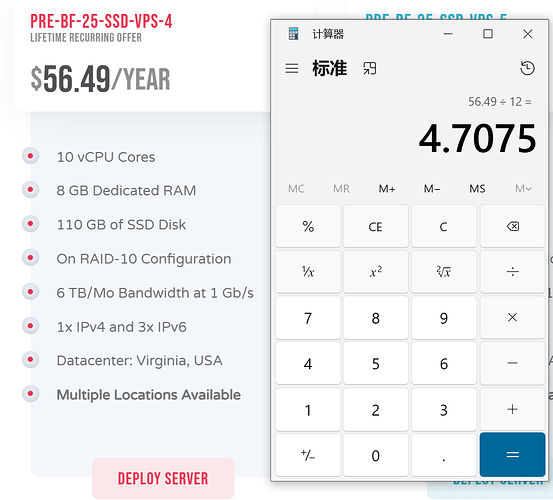Click the Lifetime Recurring Offer text

point(86,37)
